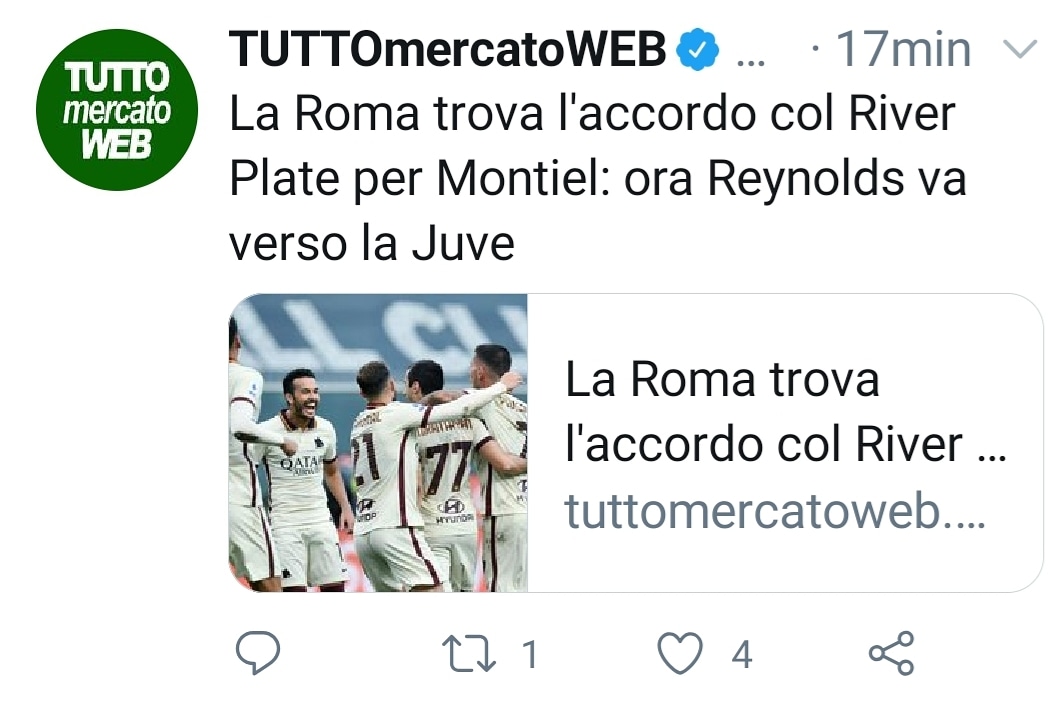Click the link card second title line
Viewport: 1052px width, 704px height.
(x=786, y=444)
